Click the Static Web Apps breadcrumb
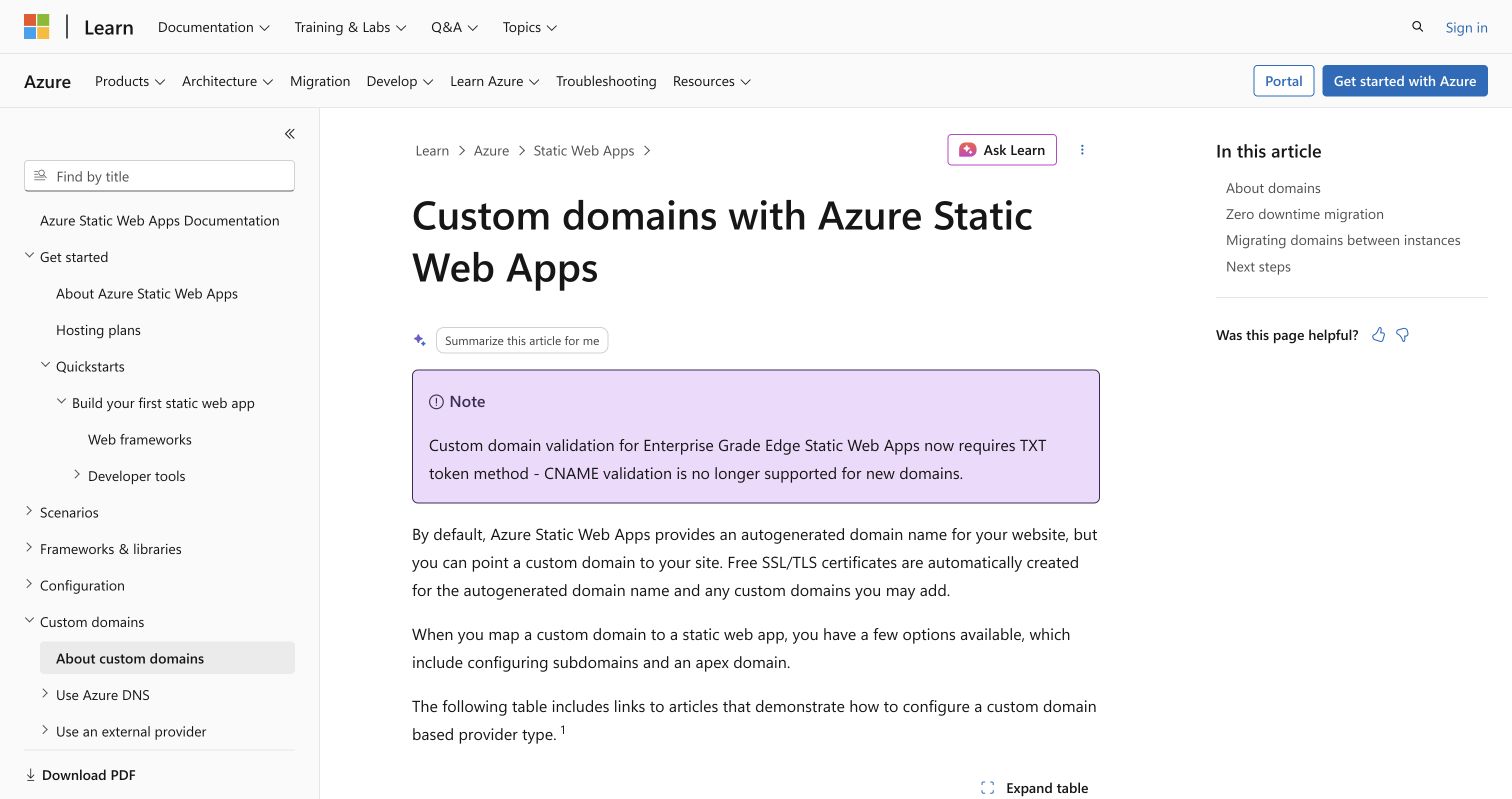This screenshot has width=1512, height=799. click(584, 151)
